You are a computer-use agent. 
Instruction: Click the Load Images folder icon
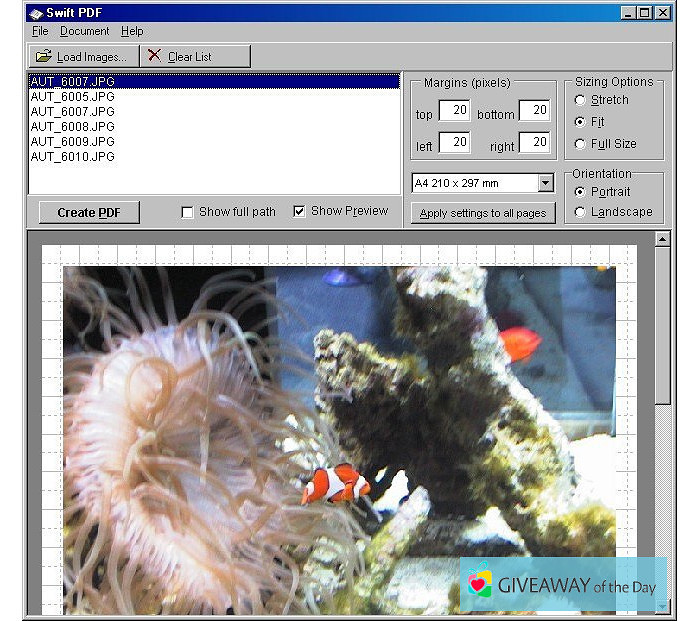[x=43, y=57]
